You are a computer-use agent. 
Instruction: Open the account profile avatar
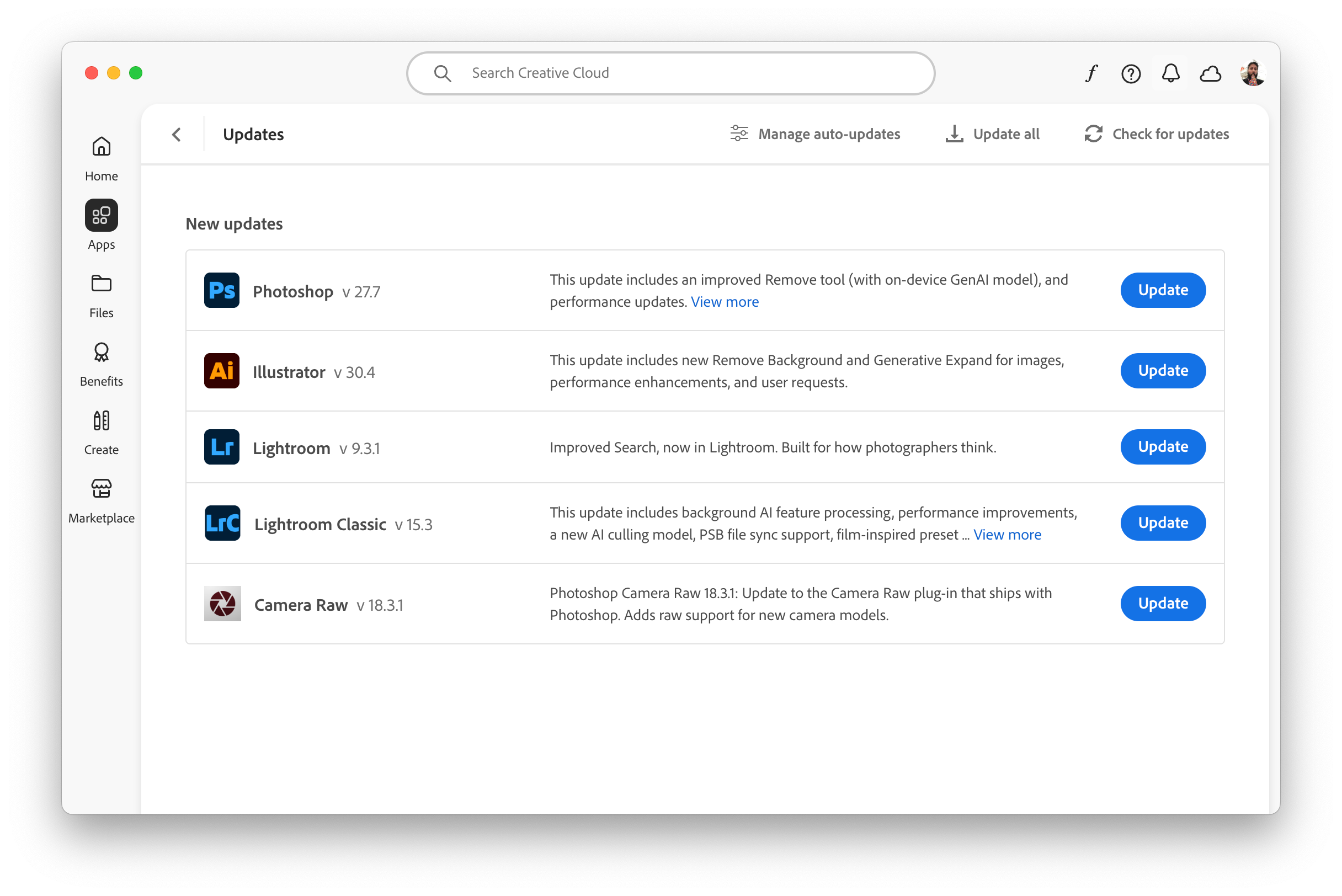coord(1252,73)
